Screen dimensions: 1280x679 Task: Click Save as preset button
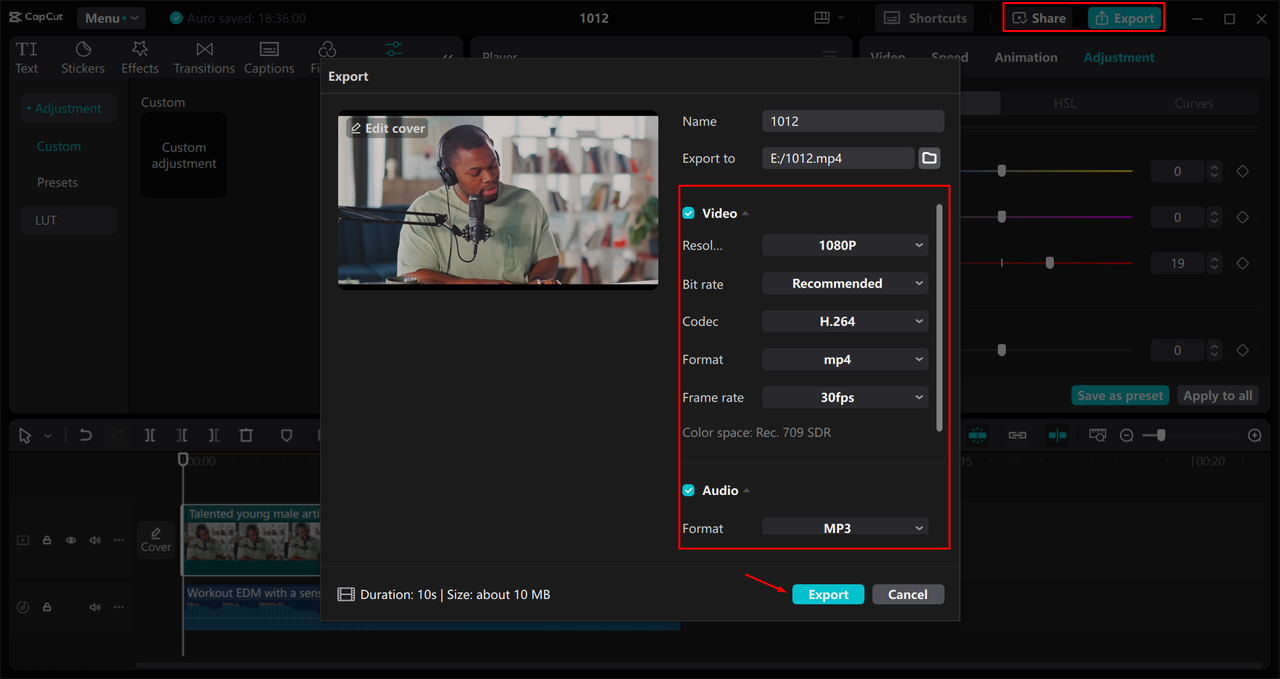(x=1120, y=395)
